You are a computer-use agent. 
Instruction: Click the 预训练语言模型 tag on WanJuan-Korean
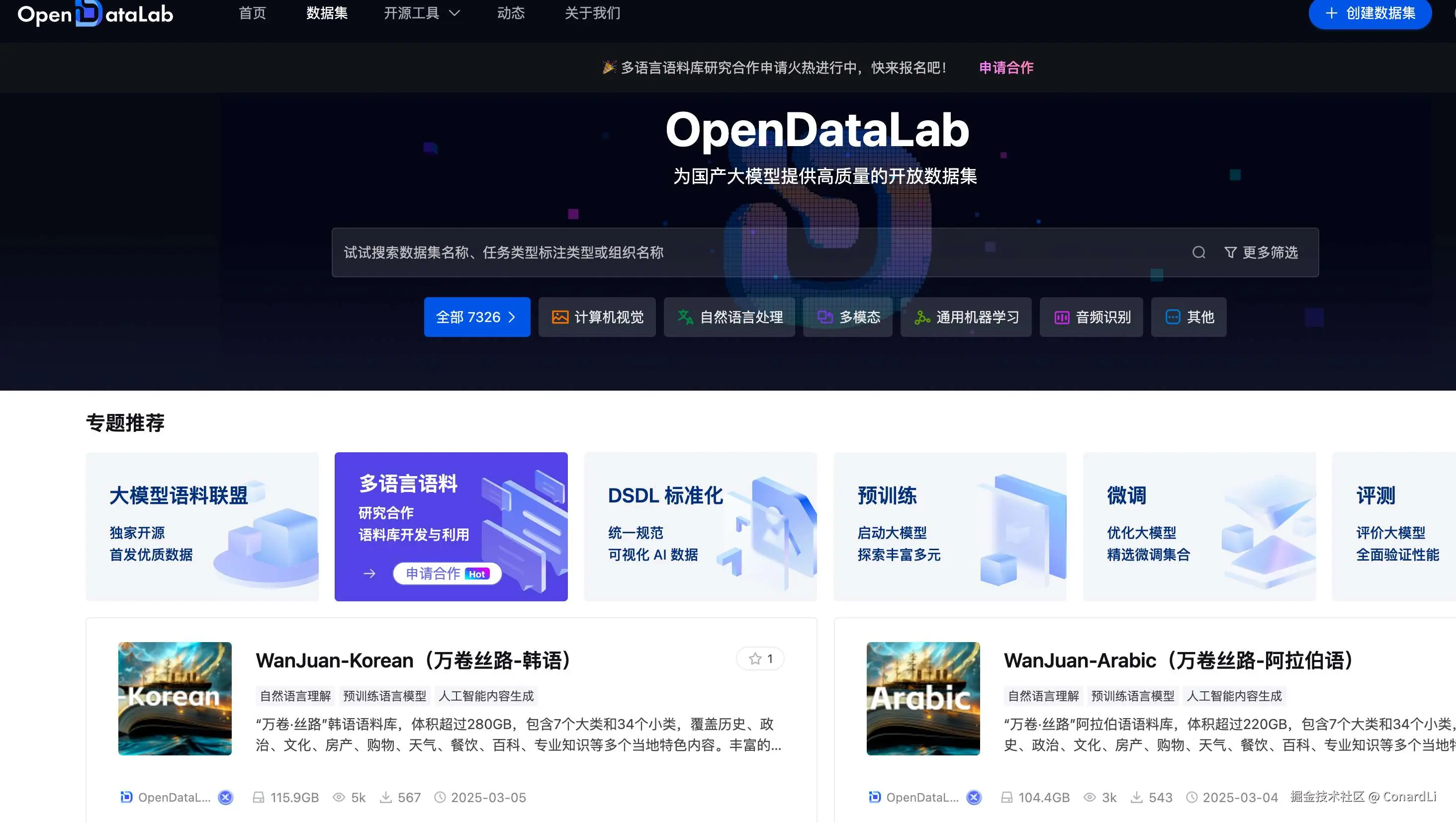385,696
